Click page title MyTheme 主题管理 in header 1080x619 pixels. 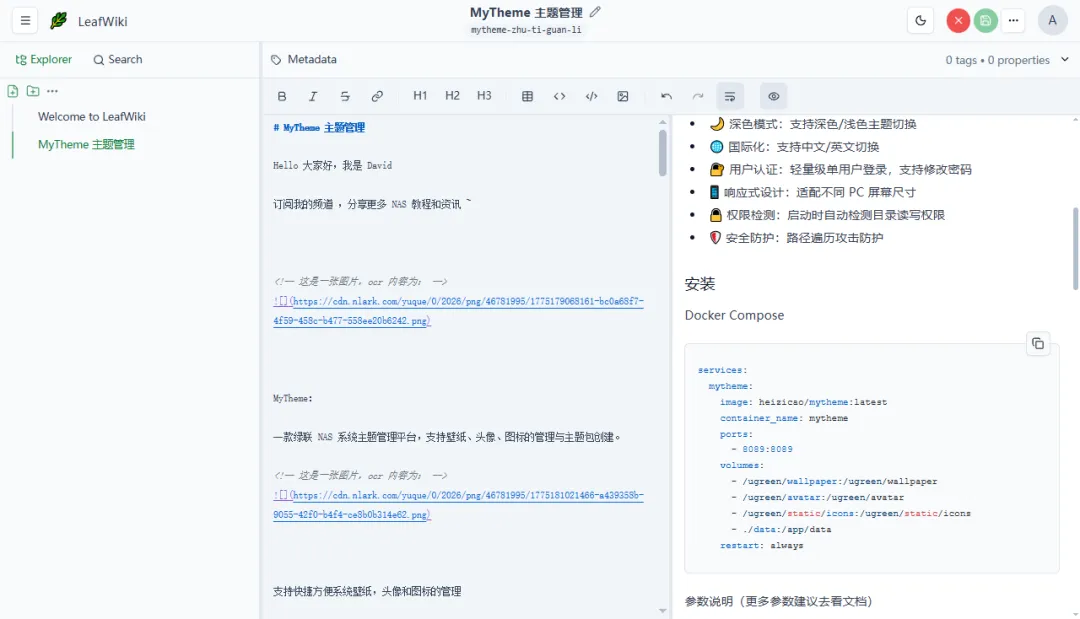tap(526, 12)
